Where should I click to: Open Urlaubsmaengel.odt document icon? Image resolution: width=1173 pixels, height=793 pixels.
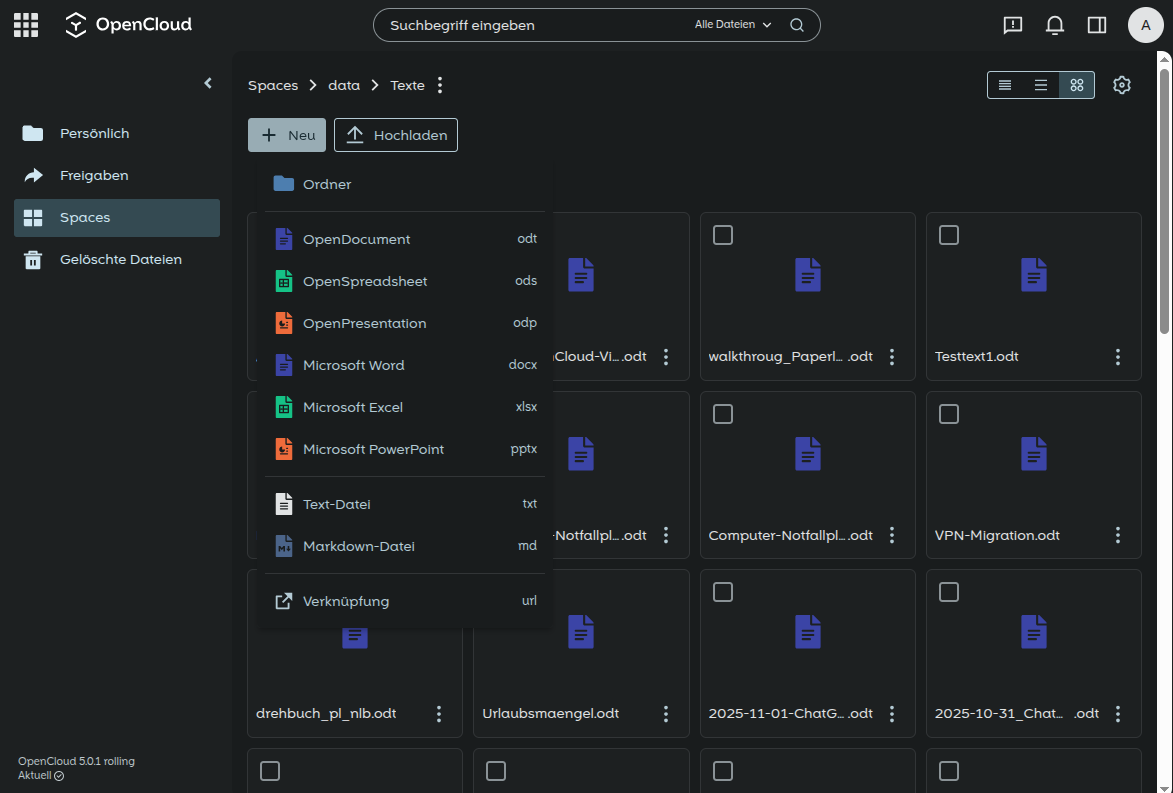581,631
